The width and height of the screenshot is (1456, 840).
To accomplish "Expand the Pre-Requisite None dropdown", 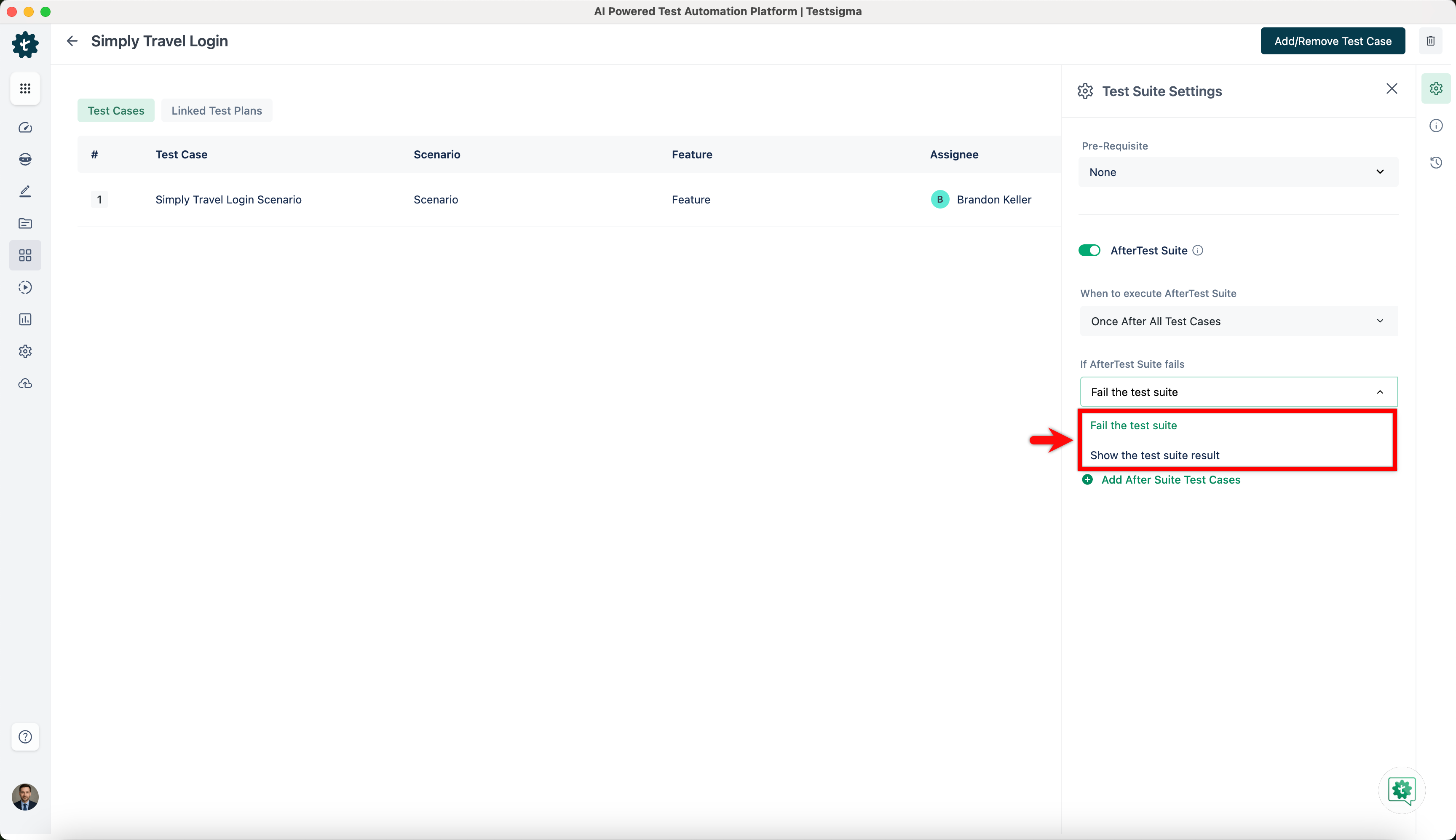I will click(x=1238, y=172).
